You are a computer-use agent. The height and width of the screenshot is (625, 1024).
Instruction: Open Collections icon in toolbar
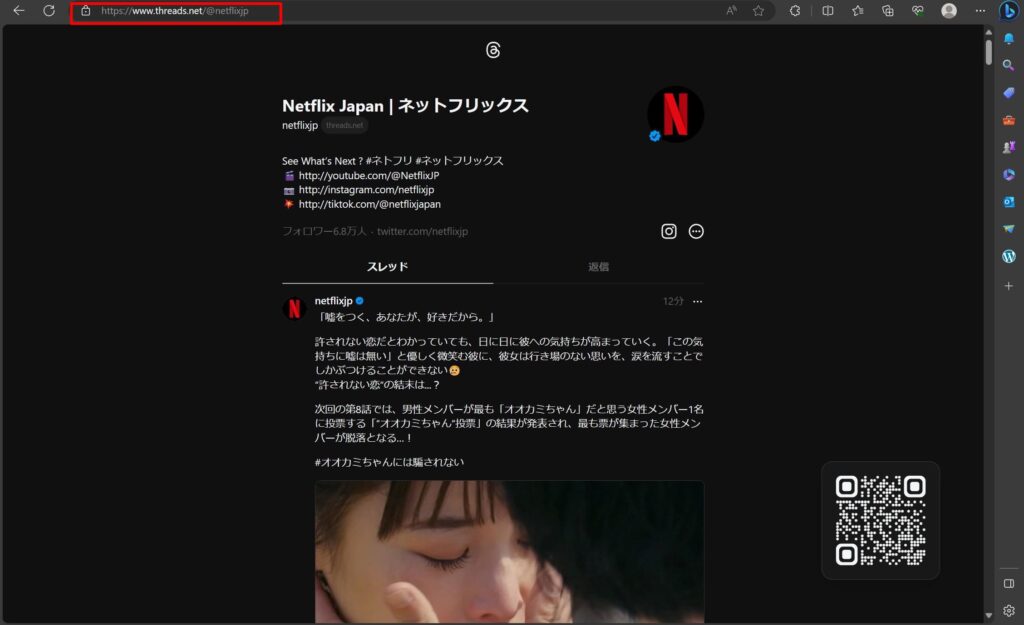pyautogui.click(x=888, y=10)
